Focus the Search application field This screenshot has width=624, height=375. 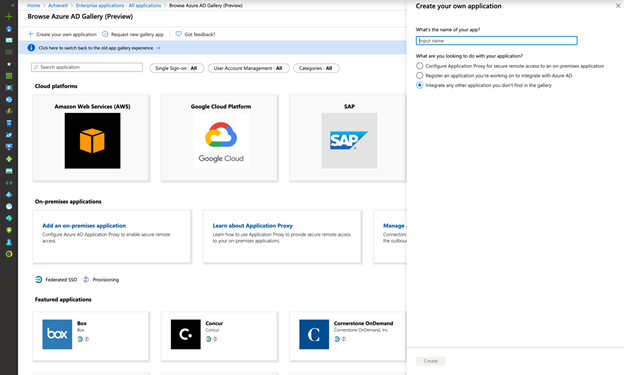87,67
